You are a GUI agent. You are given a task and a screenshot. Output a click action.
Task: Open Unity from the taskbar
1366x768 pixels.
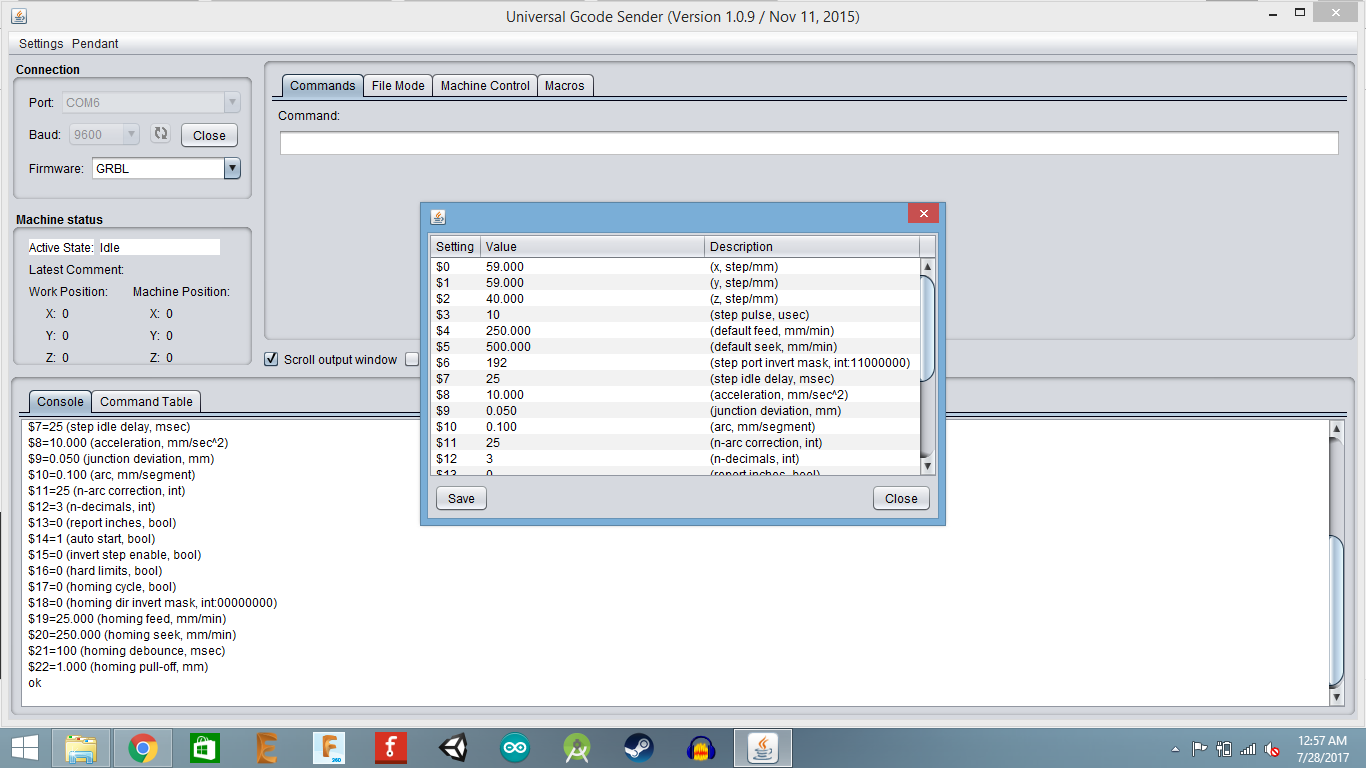(x=453, y=748)
